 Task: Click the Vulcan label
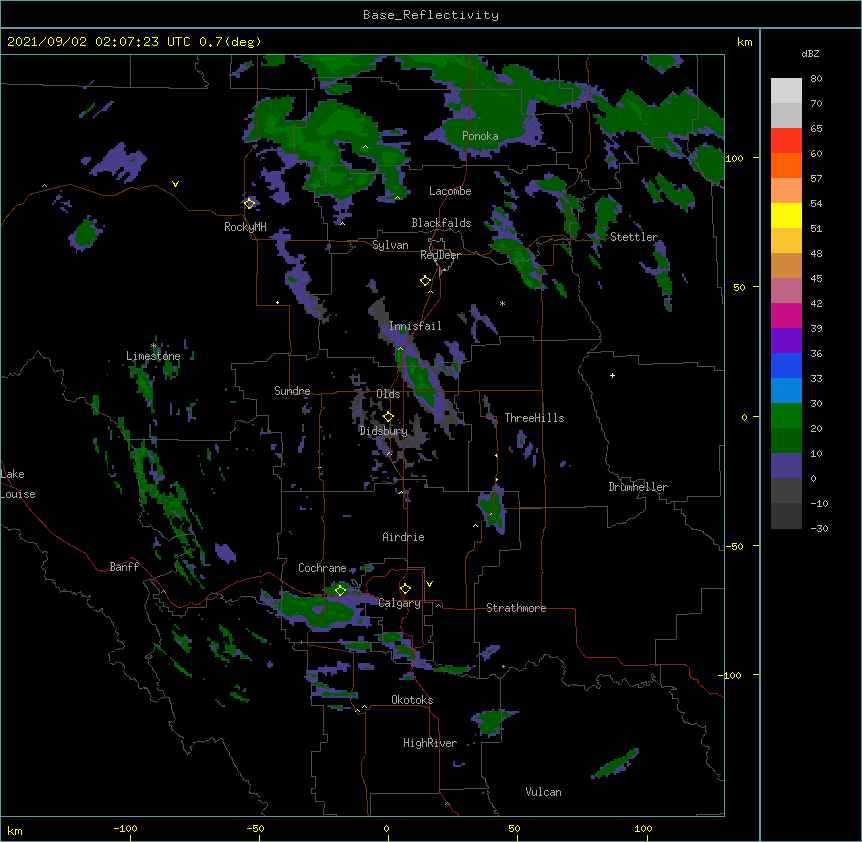[543, 792]
